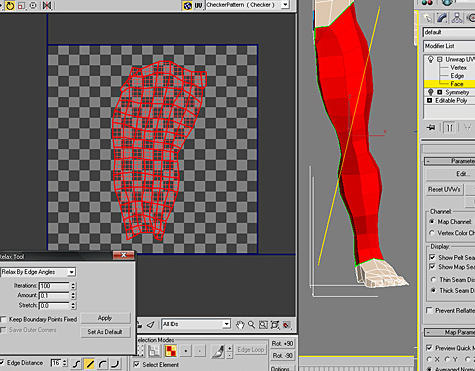Adjust the Iterations spinner arrows
The width and height of the screenshot is (475, 371).
click(x=73, y=286)
